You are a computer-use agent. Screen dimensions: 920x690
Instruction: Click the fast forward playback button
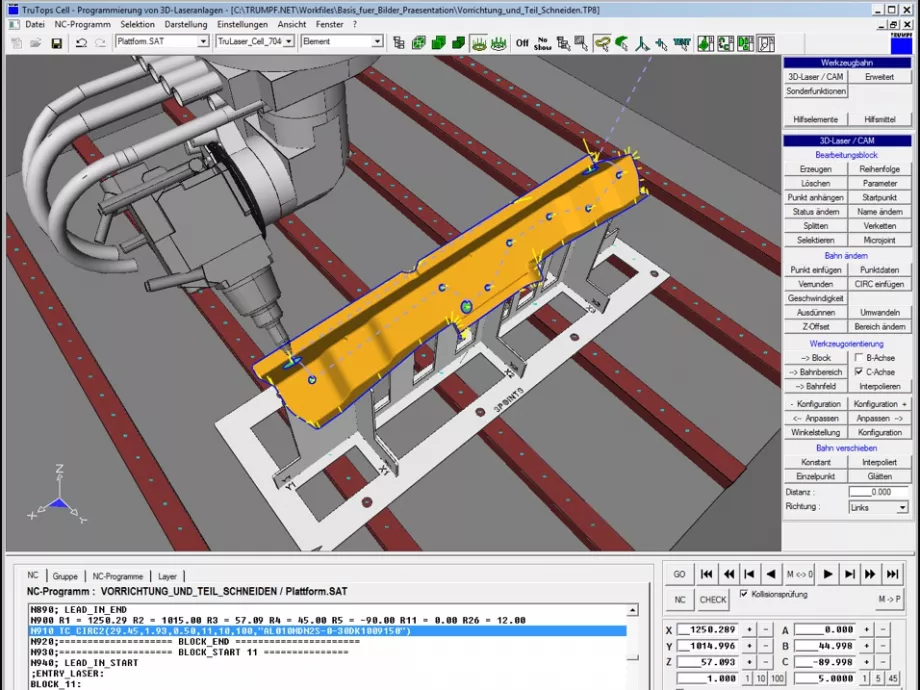(x=870, y=574)
